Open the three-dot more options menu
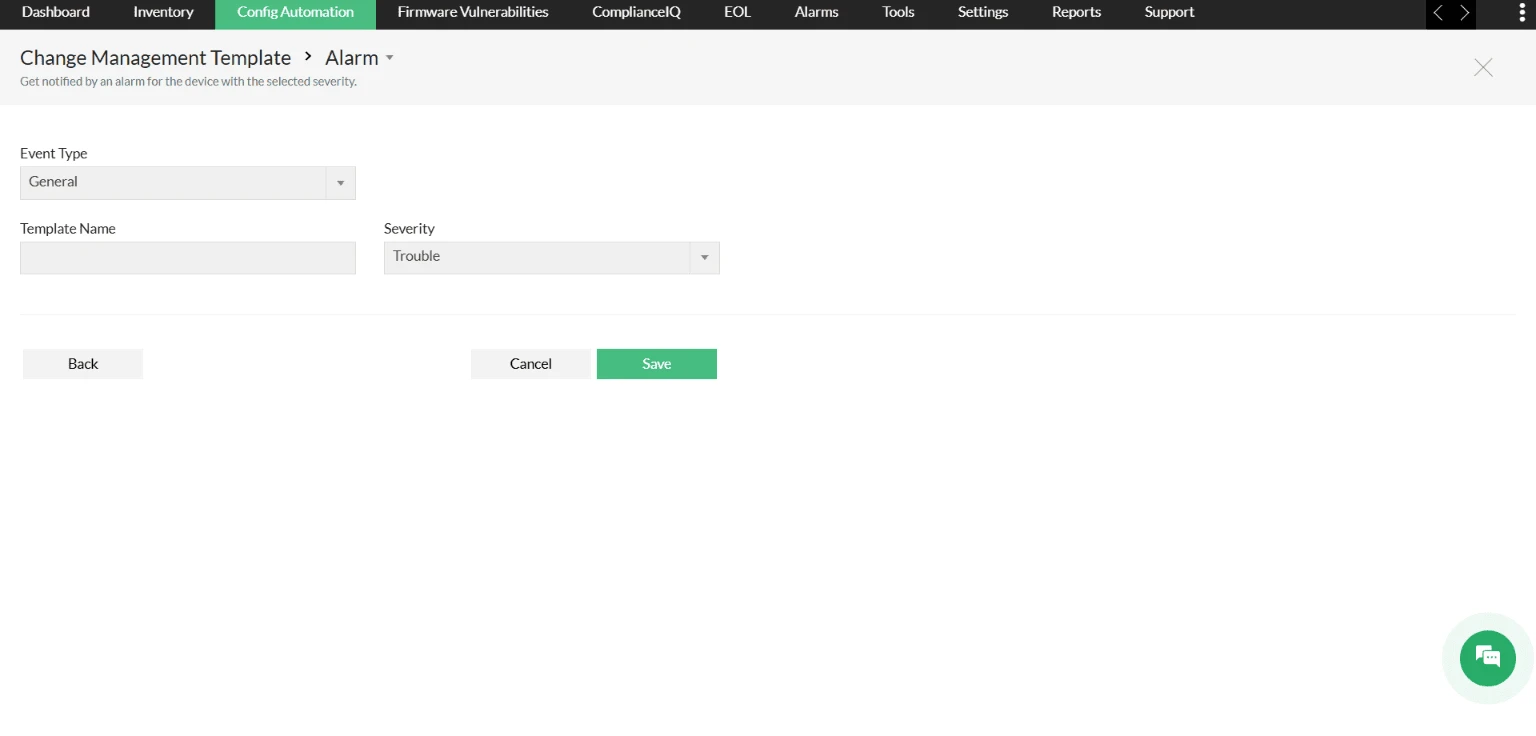The height and width of the screenshot is (736, 1536). click(x=1522, y=13)
